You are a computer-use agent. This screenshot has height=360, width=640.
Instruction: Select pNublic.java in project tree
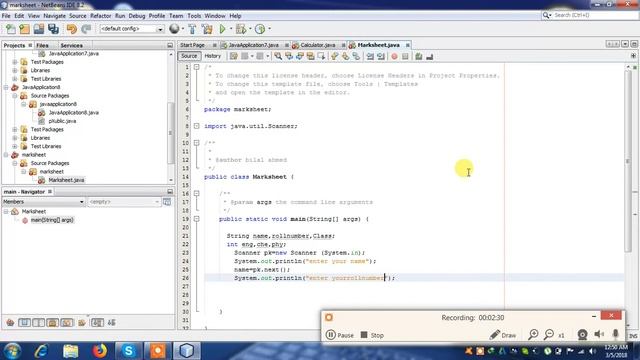[62, 121]
